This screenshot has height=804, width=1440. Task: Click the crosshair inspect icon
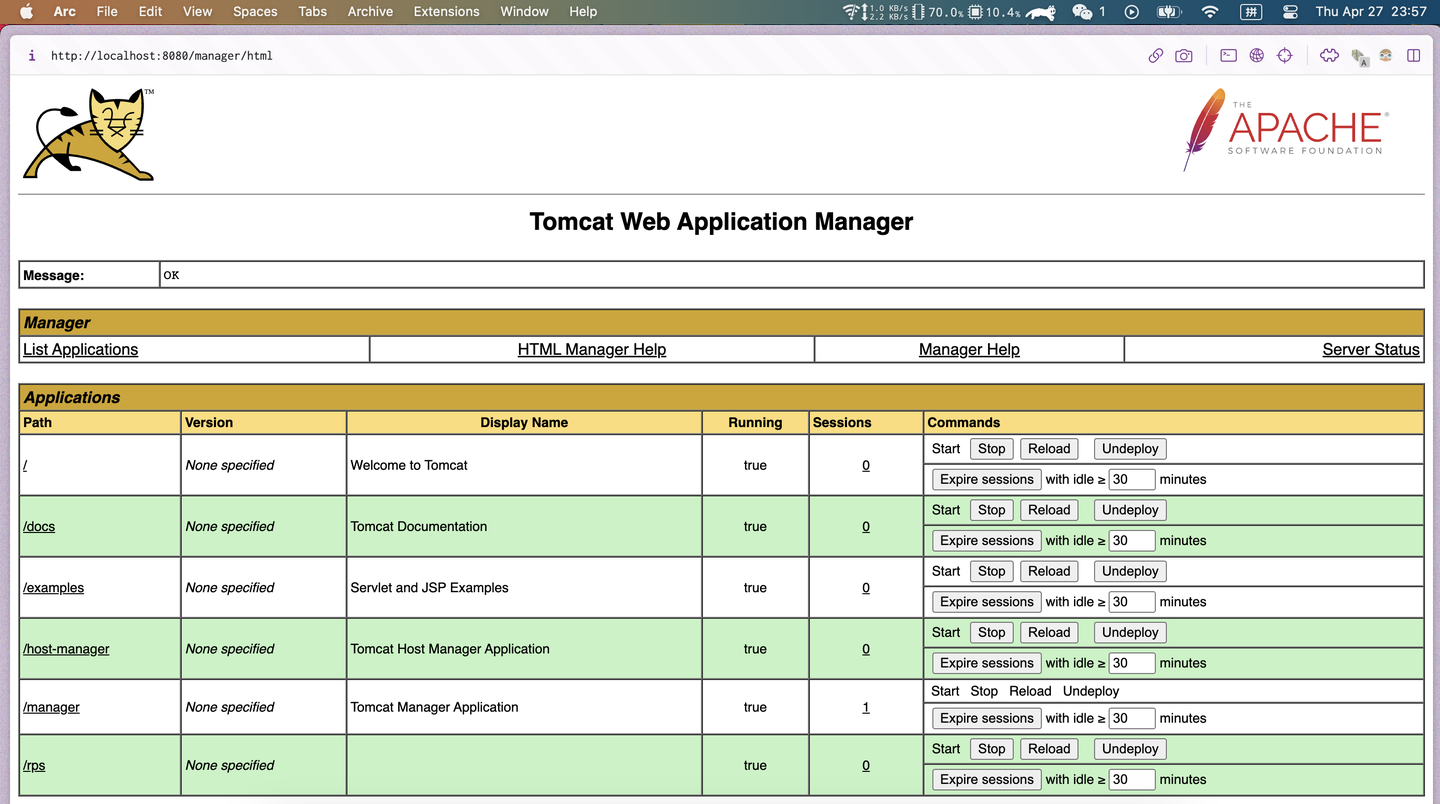[x=1285, y=56]
